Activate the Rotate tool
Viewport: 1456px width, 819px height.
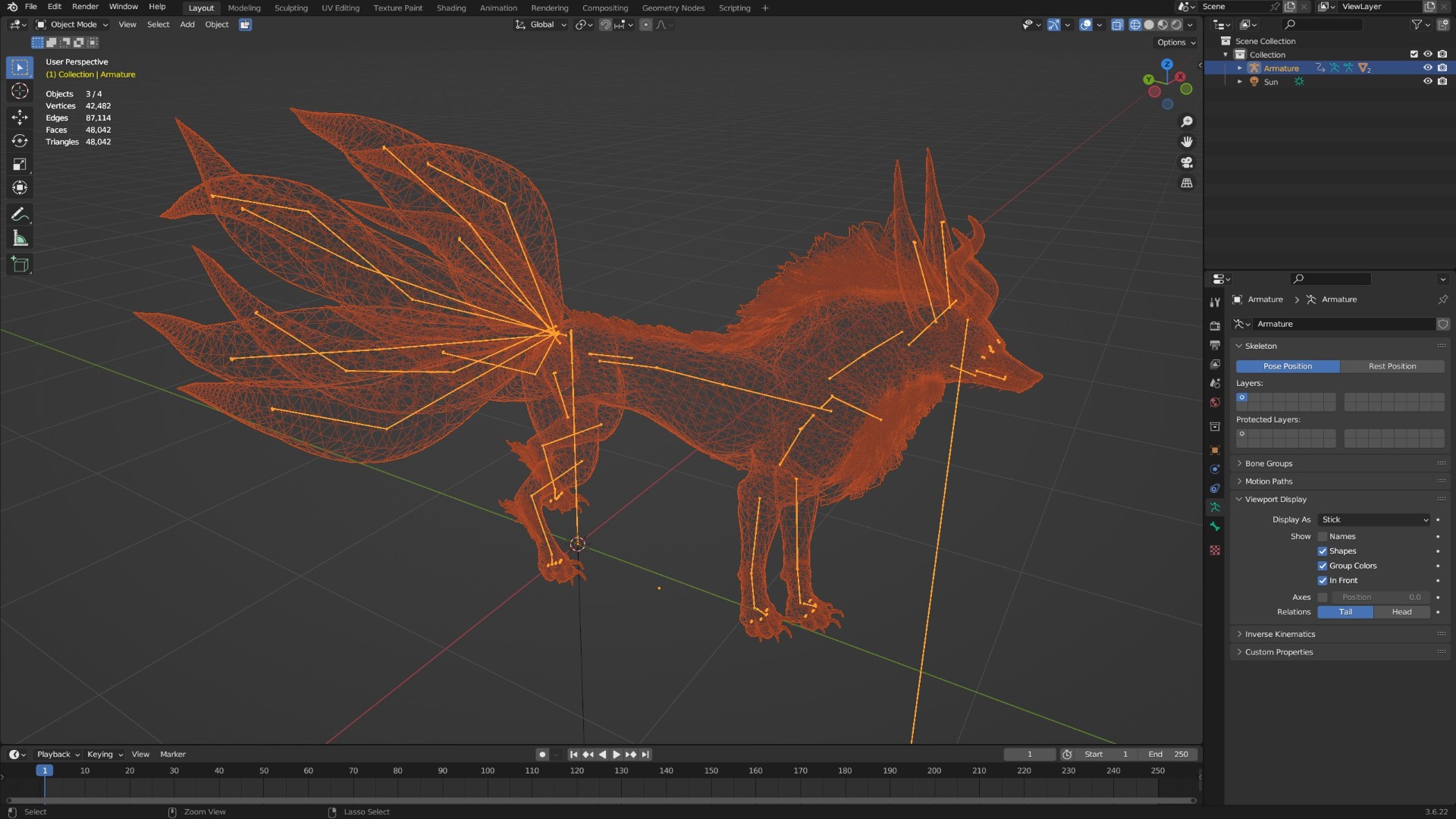(20, 140)
